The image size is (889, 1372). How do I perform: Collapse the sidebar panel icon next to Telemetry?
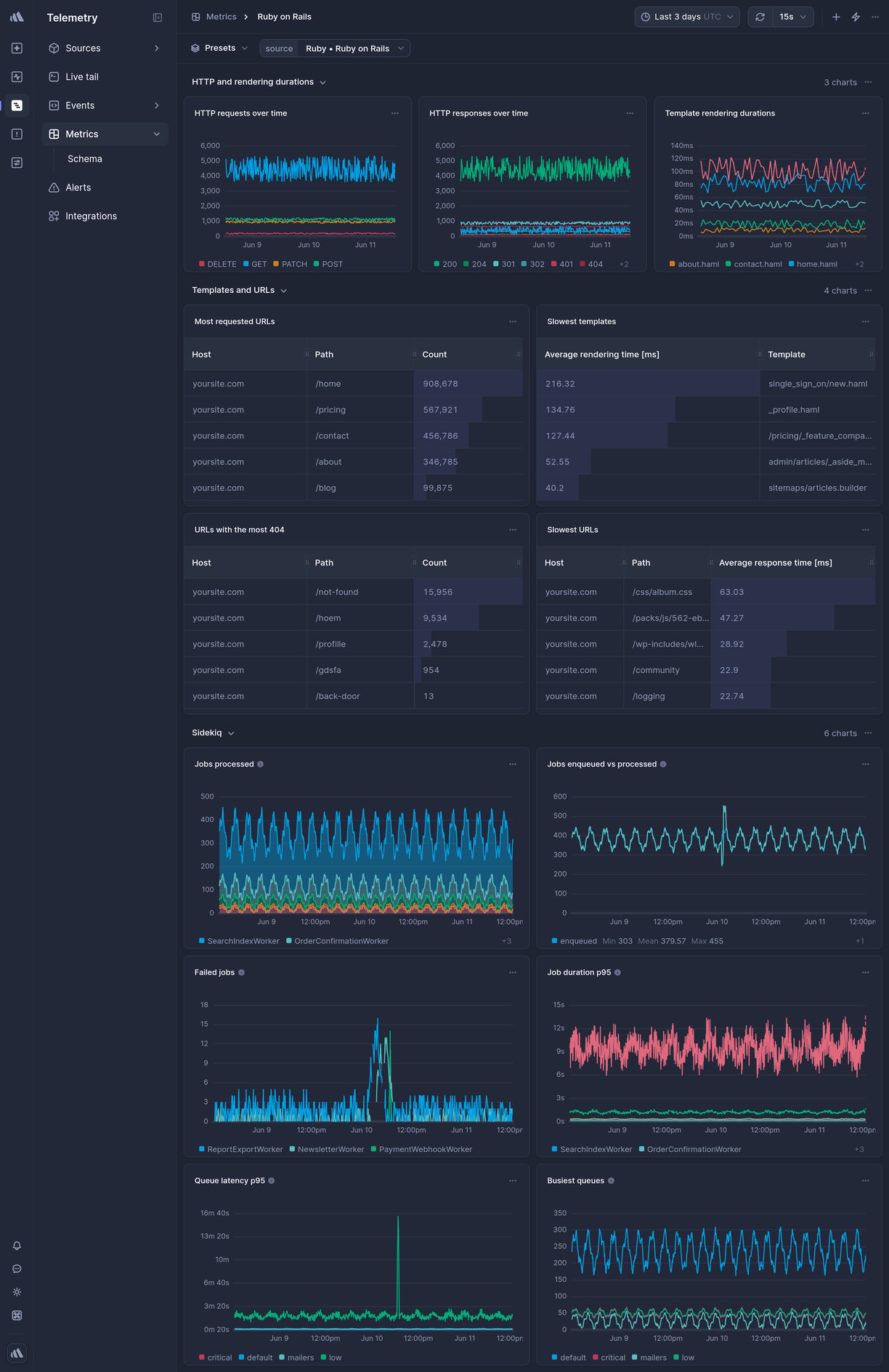158,17
